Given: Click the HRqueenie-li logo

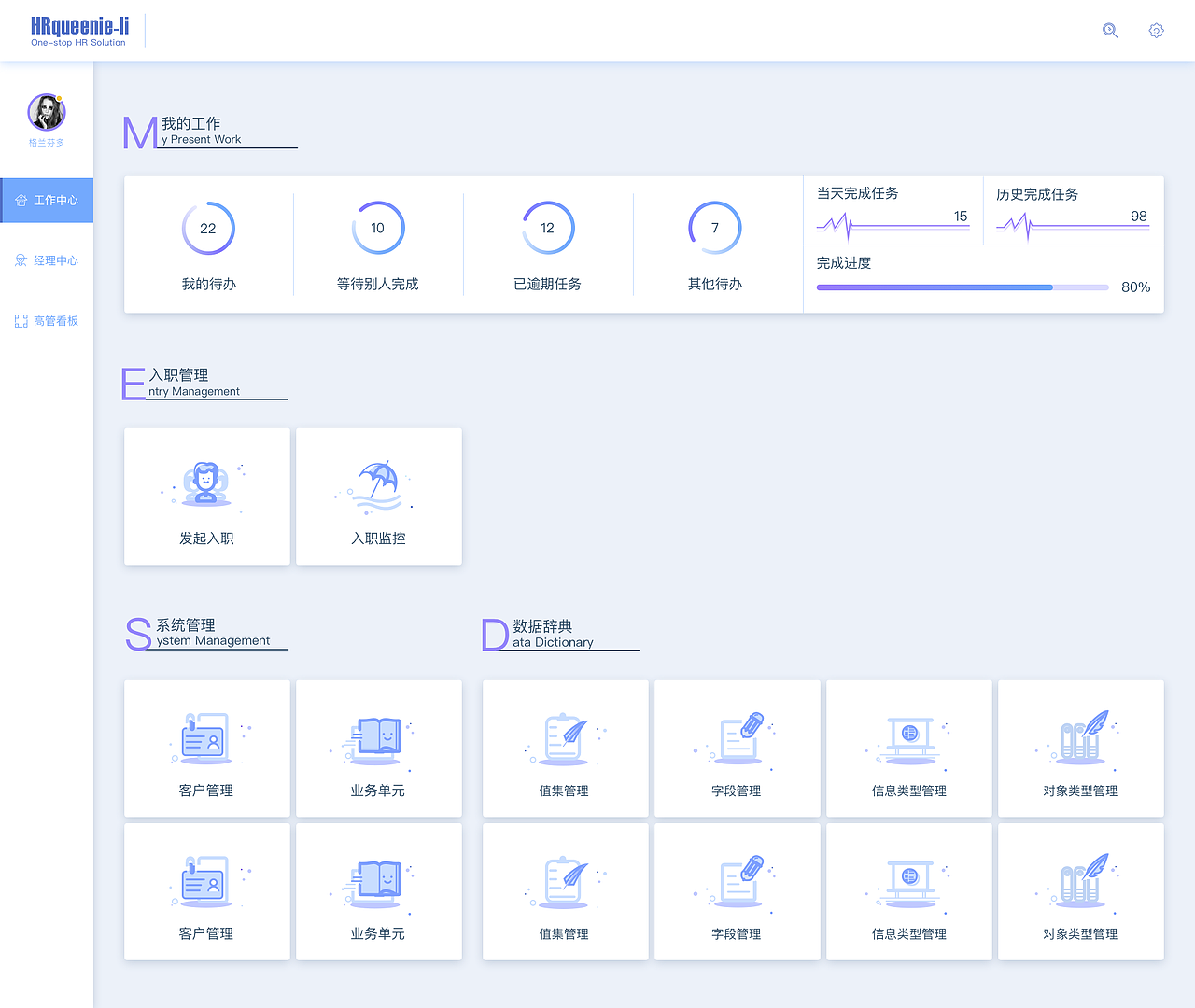Looking at the screenshot, I should (x=79, y=31).
